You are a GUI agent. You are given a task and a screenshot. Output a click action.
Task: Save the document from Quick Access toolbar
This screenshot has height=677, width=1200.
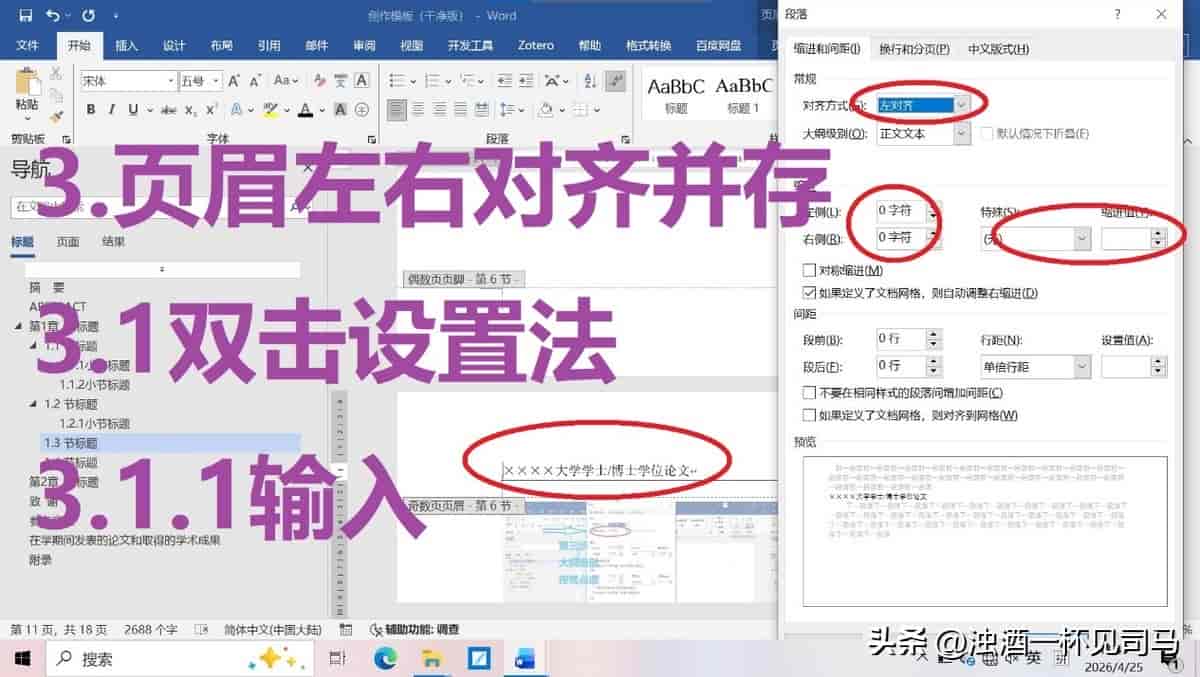(25, 15)
